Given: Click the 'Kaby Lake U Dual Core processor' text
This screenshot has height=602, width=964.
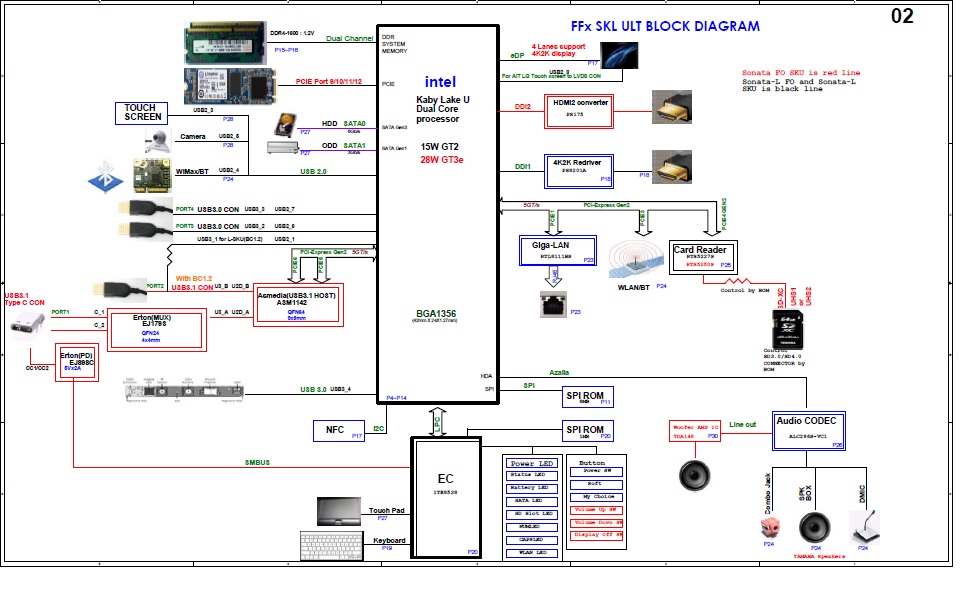Looking at the screenshot, I should coord(443,109).
